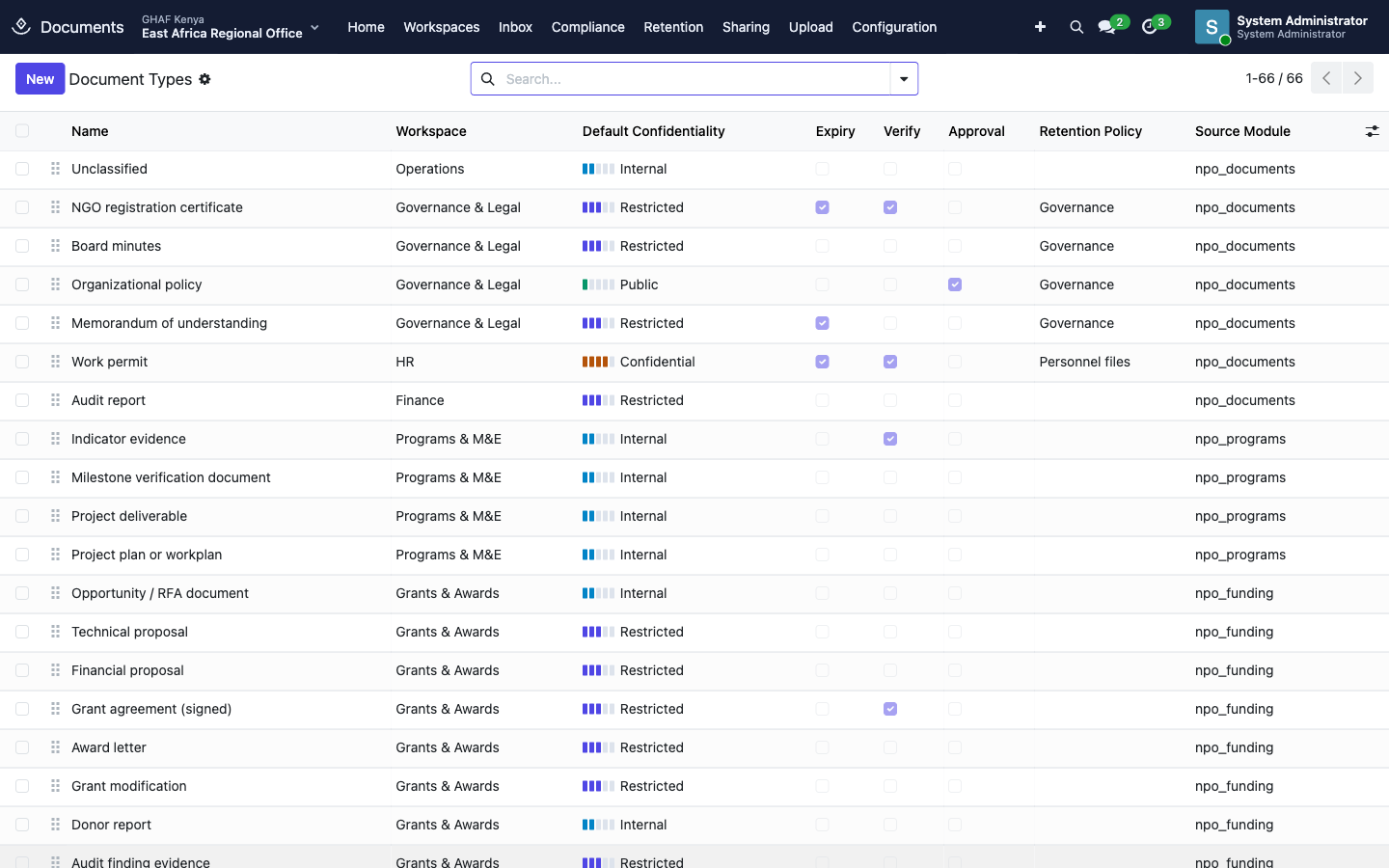Viewport: 1389px width, 868px height.
Task: Go to next page arrow
Action: pyautogui.click(x=1358, y=78)
